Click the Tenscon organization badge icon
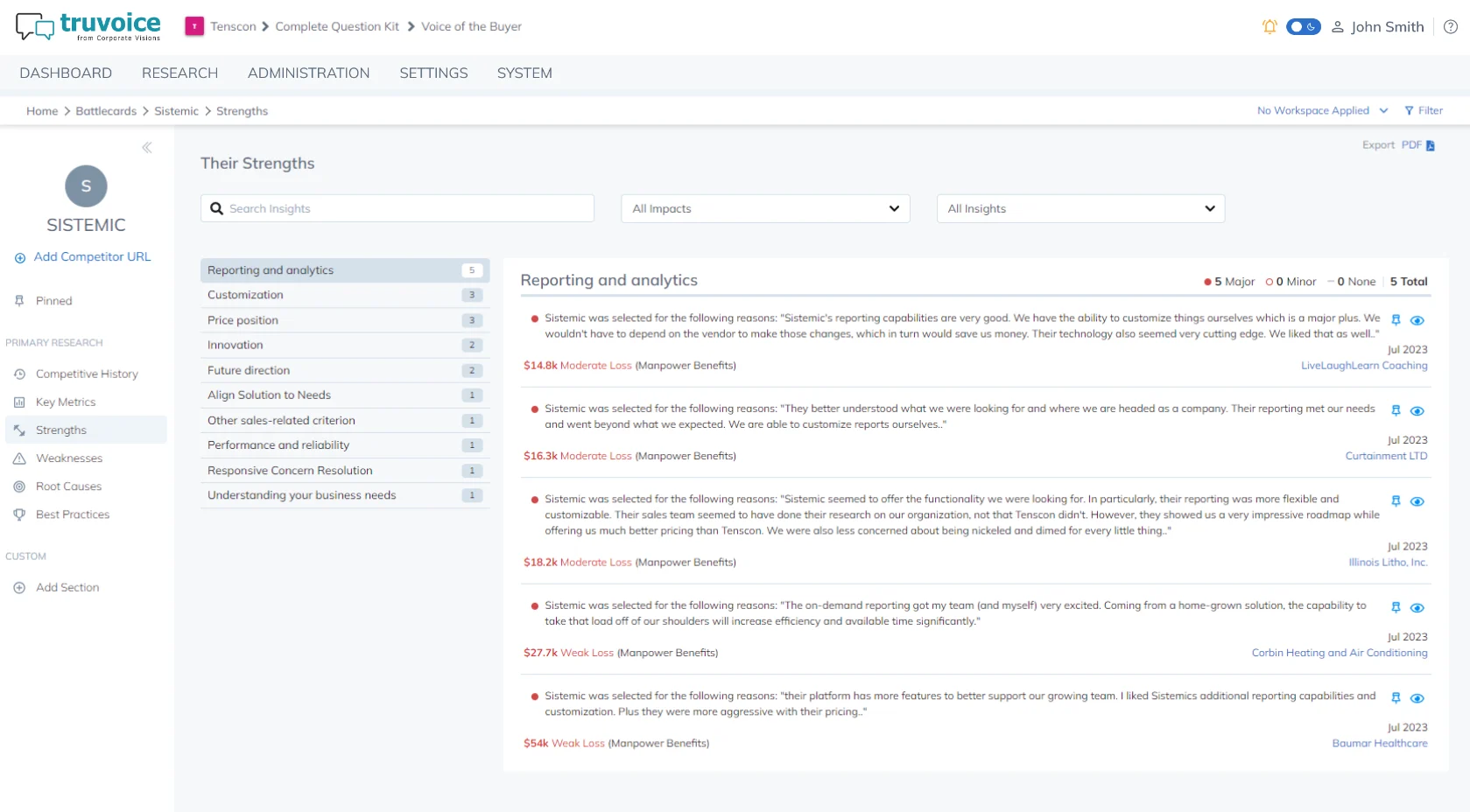 click(194, 26)
